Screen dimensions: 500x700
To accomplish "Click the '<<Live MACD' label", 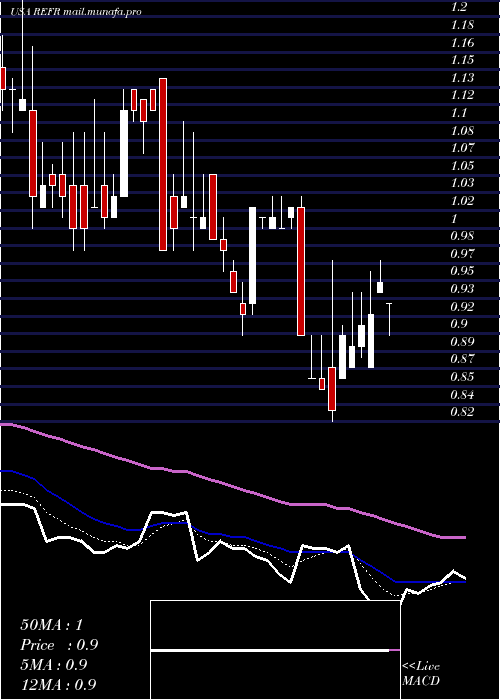I will (x=421, y=673).
